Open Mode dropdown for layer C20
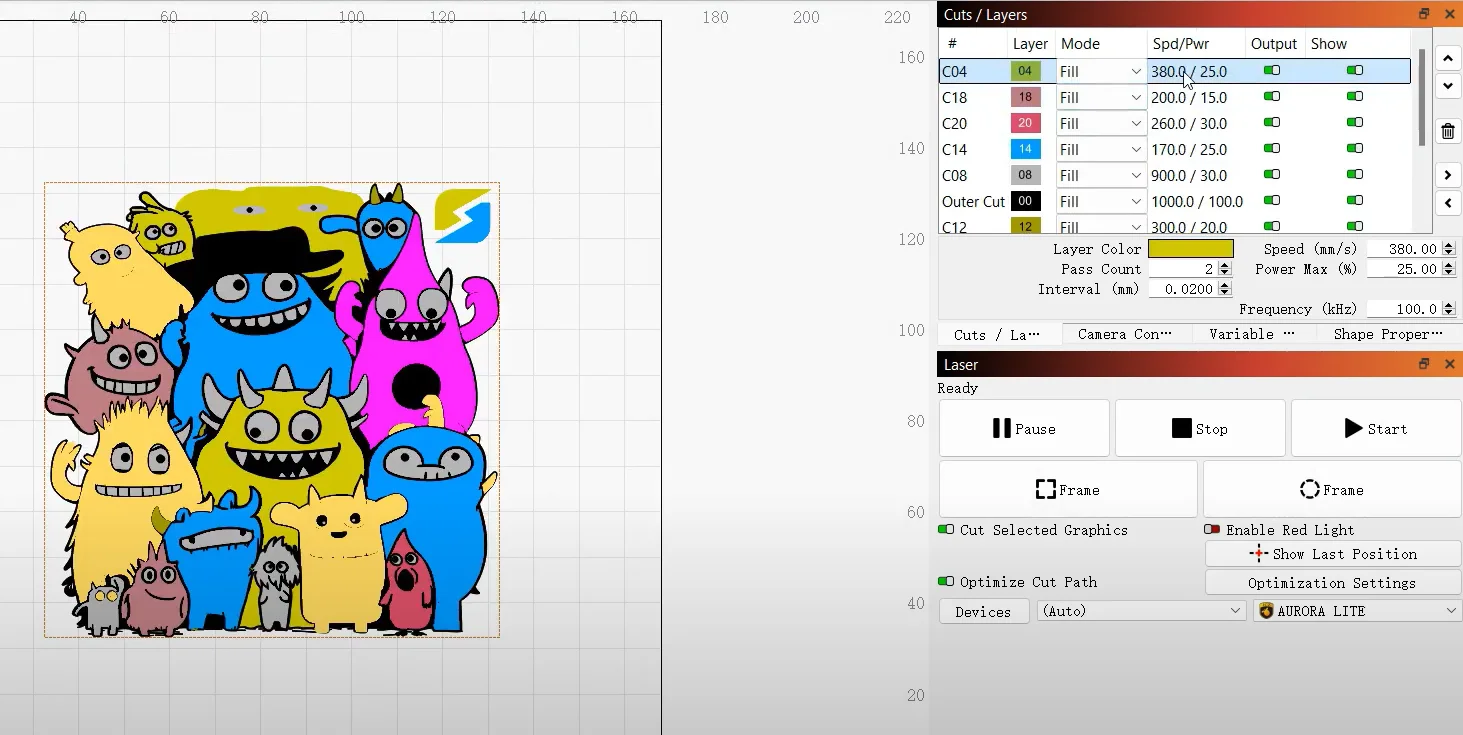The width and height of the screenshot is (1463, 735). coord(1100,123)
